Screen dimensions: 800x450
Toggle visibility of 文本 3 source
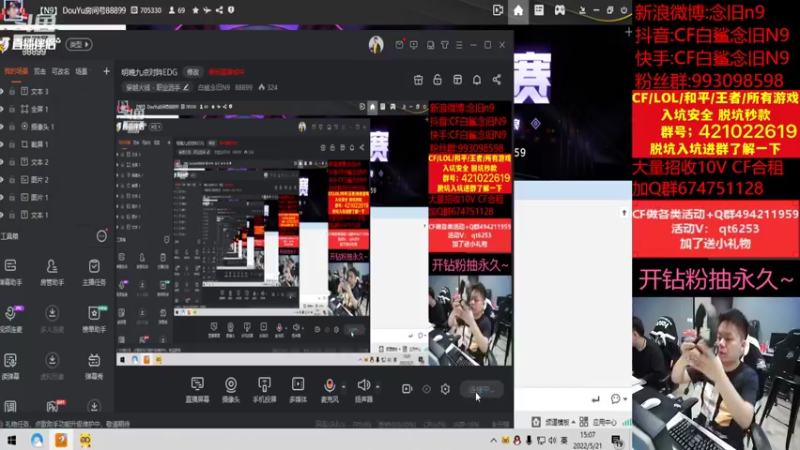(2, 91)
